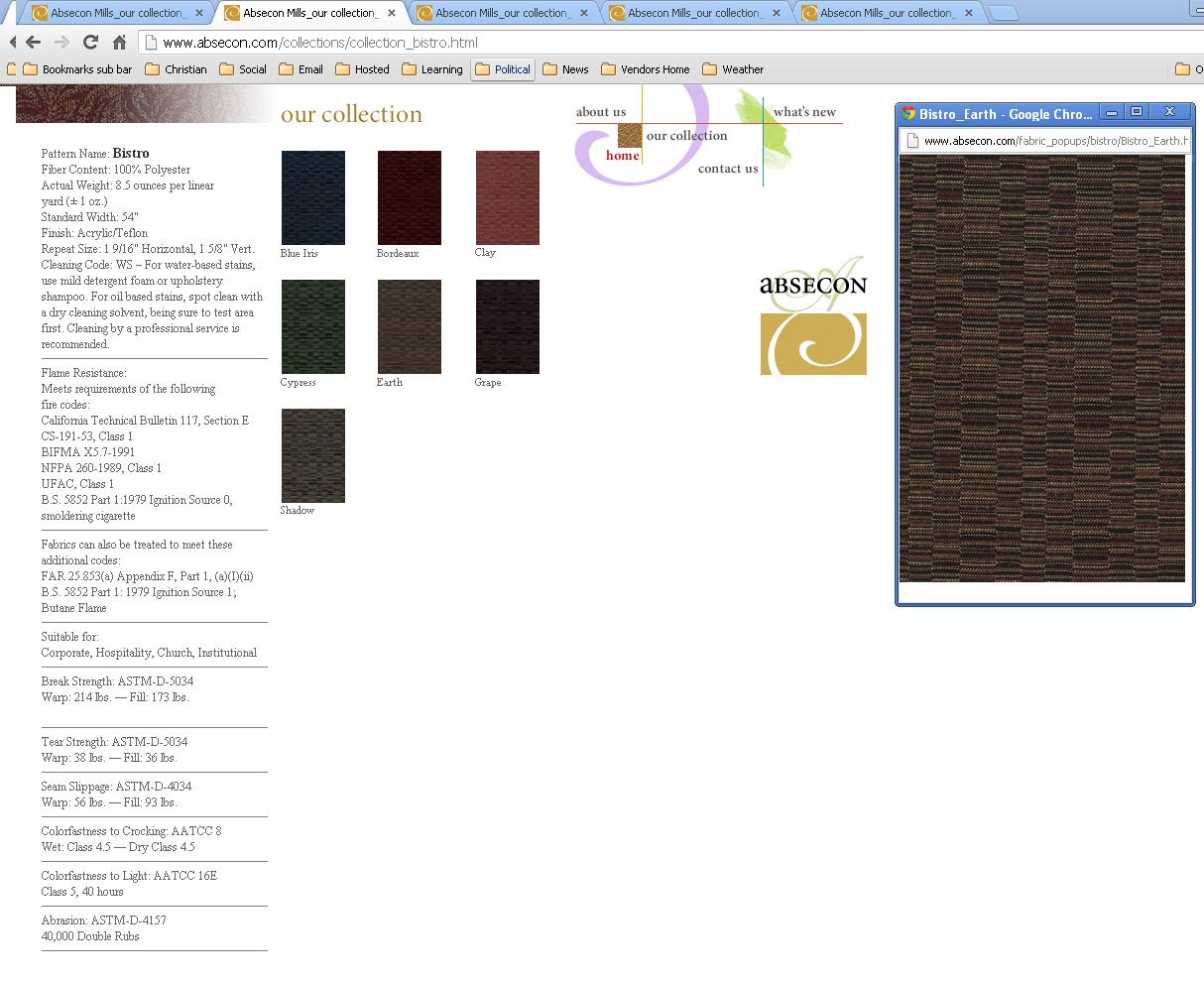Click the 'Finish: Acrylic/Teflon' line
1204x981 pixels.
click(x=94, y=233)
